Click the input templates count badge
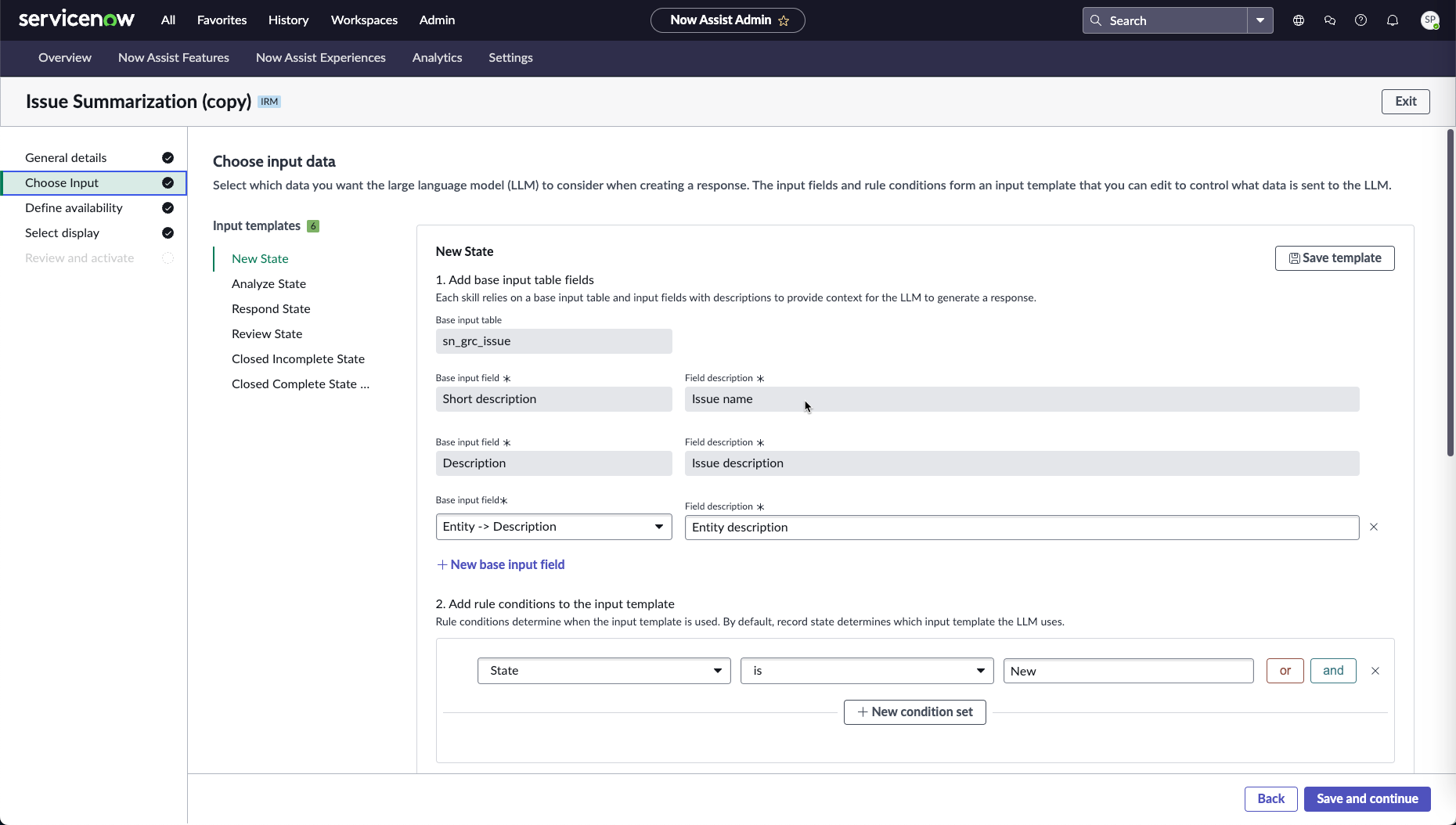 tap(313, 226)
